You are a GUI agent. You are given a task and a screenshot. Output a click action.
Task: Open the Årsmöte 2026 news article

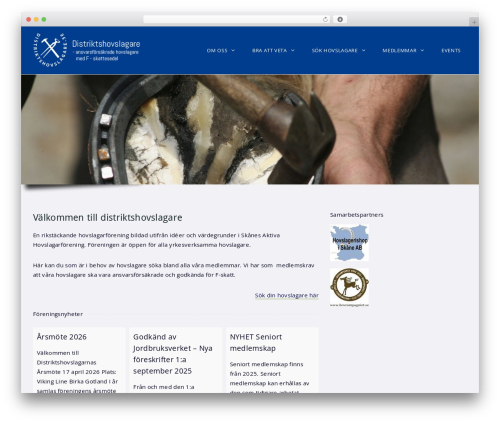tap(62, 337)
